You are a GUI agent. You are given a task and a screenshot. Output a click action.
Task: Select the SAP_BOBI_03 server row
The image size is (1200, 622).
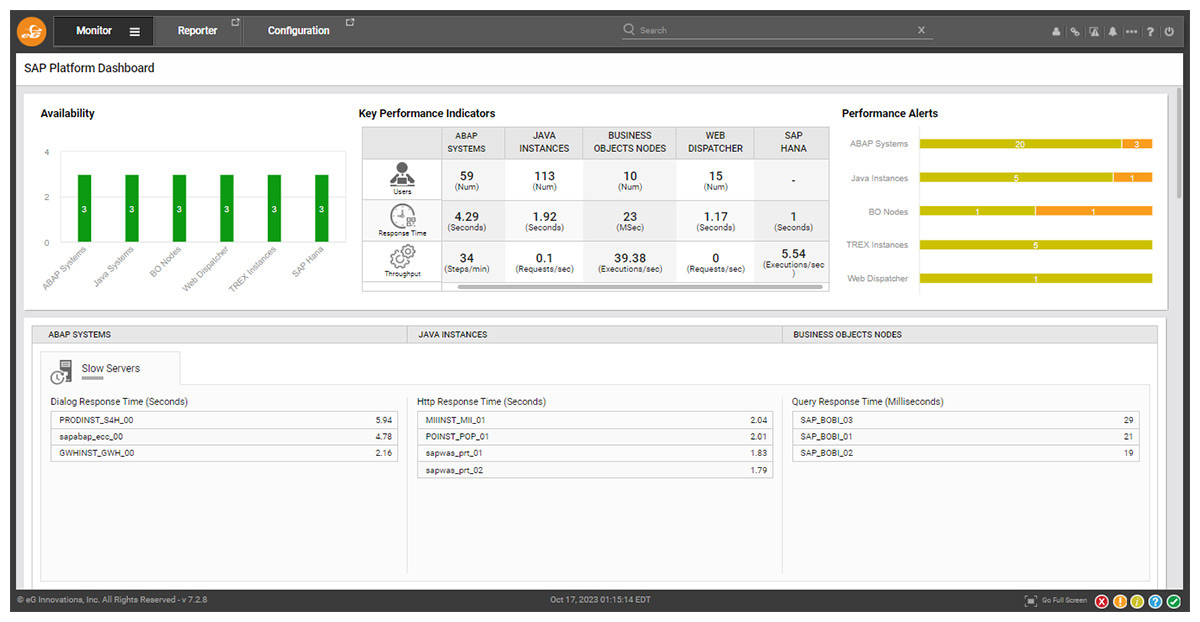965,420
